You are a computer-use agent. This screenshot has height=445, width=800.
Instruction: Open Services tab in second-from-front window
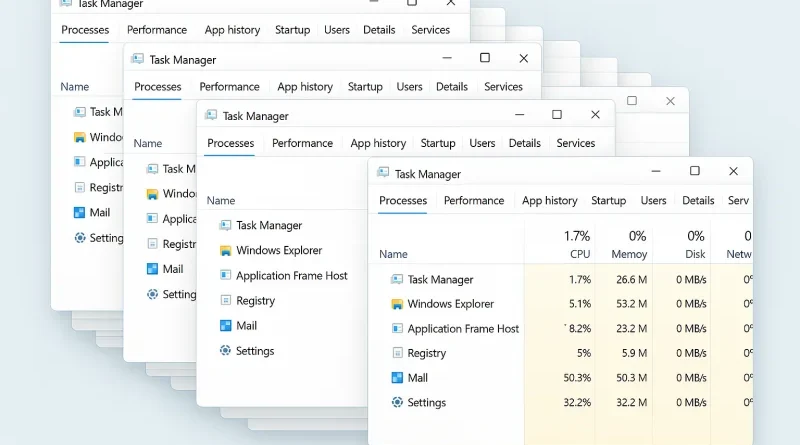tap(576, 143)
